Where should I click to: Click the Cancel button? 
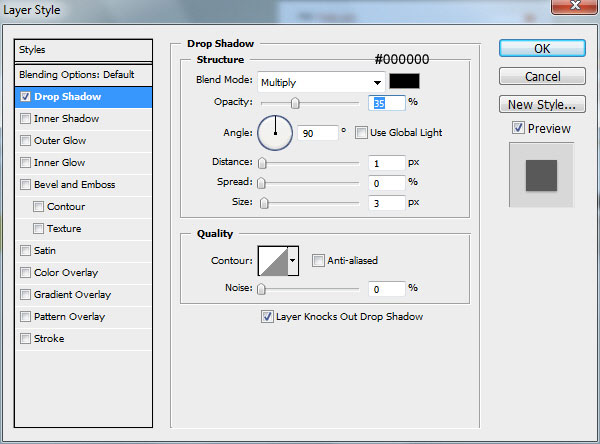[x=542, y=76]
